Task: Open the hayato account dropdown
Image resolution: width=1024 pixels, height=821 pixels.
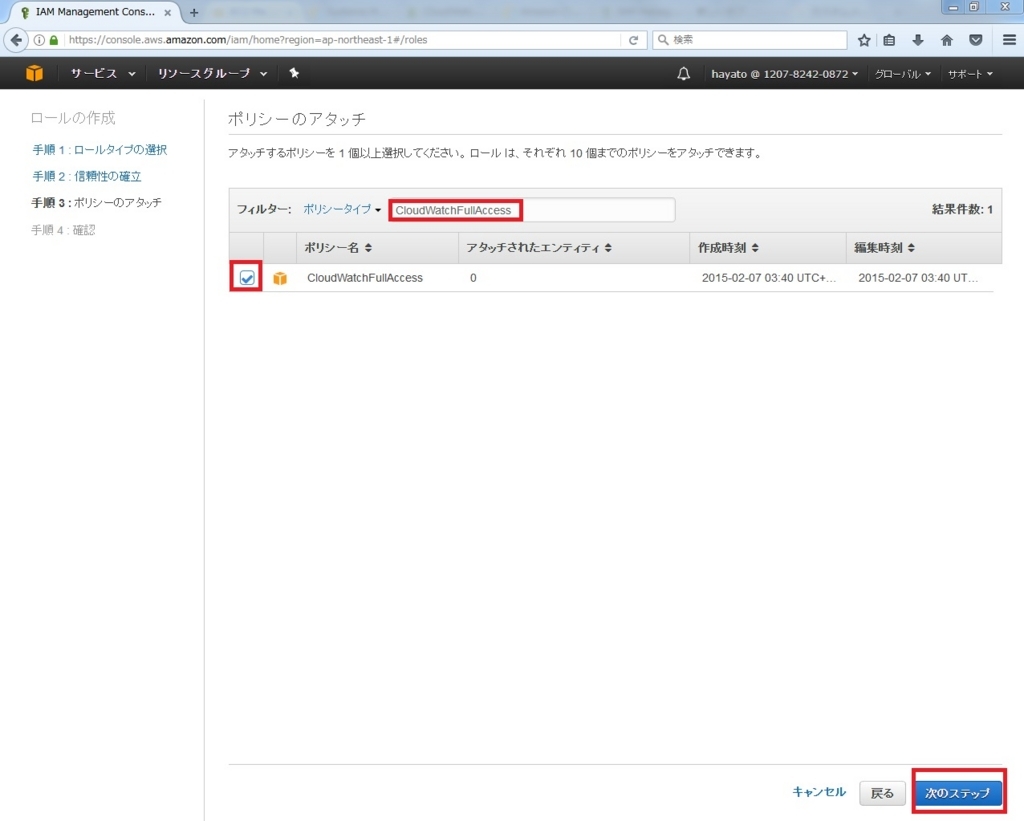Action: [784, 74]
